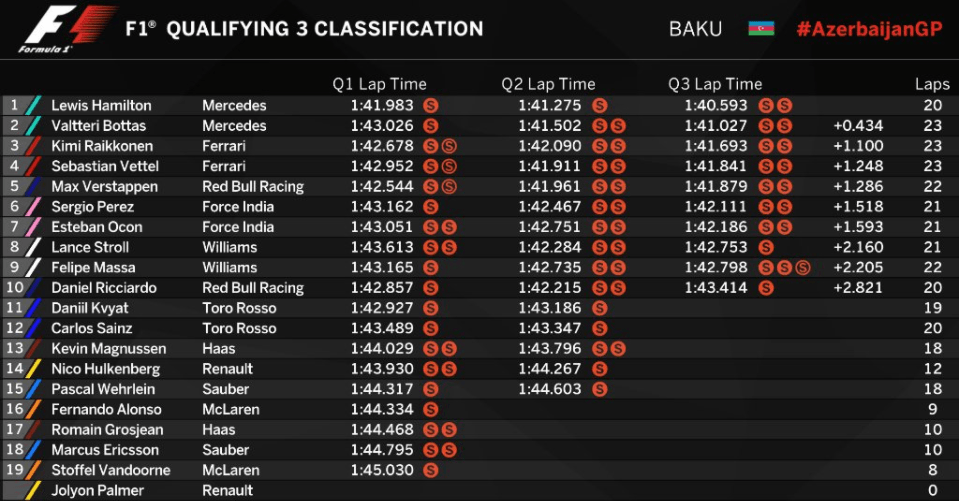This screenshot has width=959, height=501.
Task: Click Alonso's Q1 supersoft tyre icon
Action: pos(431,410)
